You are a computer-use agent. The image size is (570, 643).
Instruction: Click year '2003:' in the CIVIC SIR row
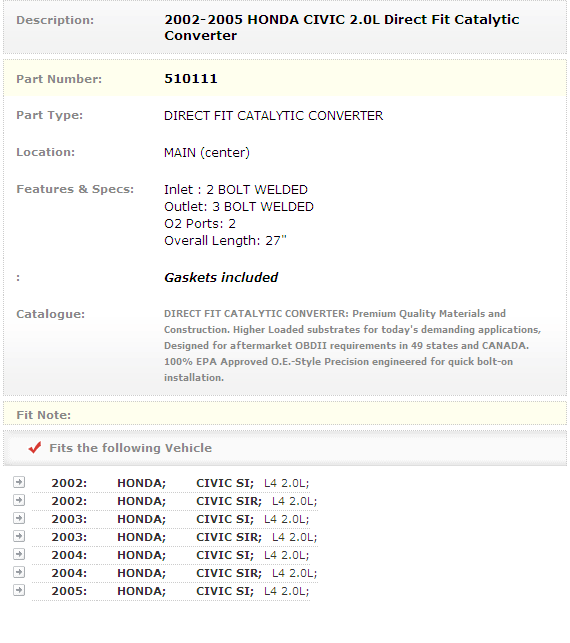click(69, 537)
